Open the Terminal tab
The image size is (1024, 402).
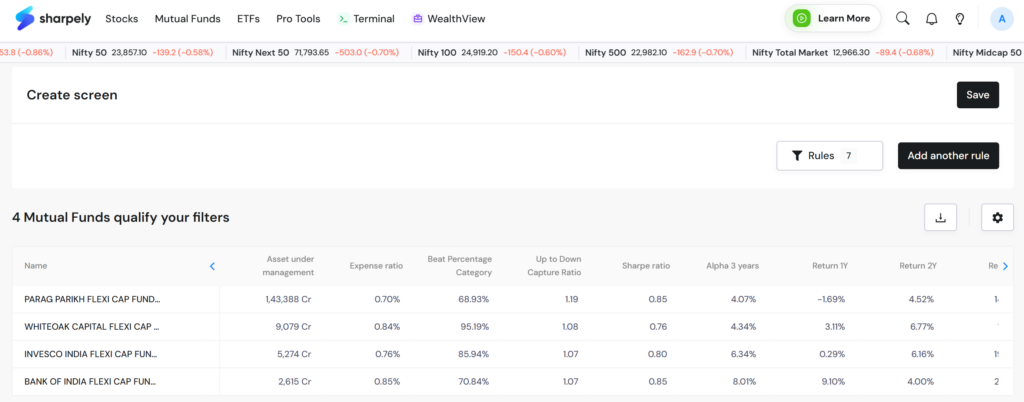(366, 19)
